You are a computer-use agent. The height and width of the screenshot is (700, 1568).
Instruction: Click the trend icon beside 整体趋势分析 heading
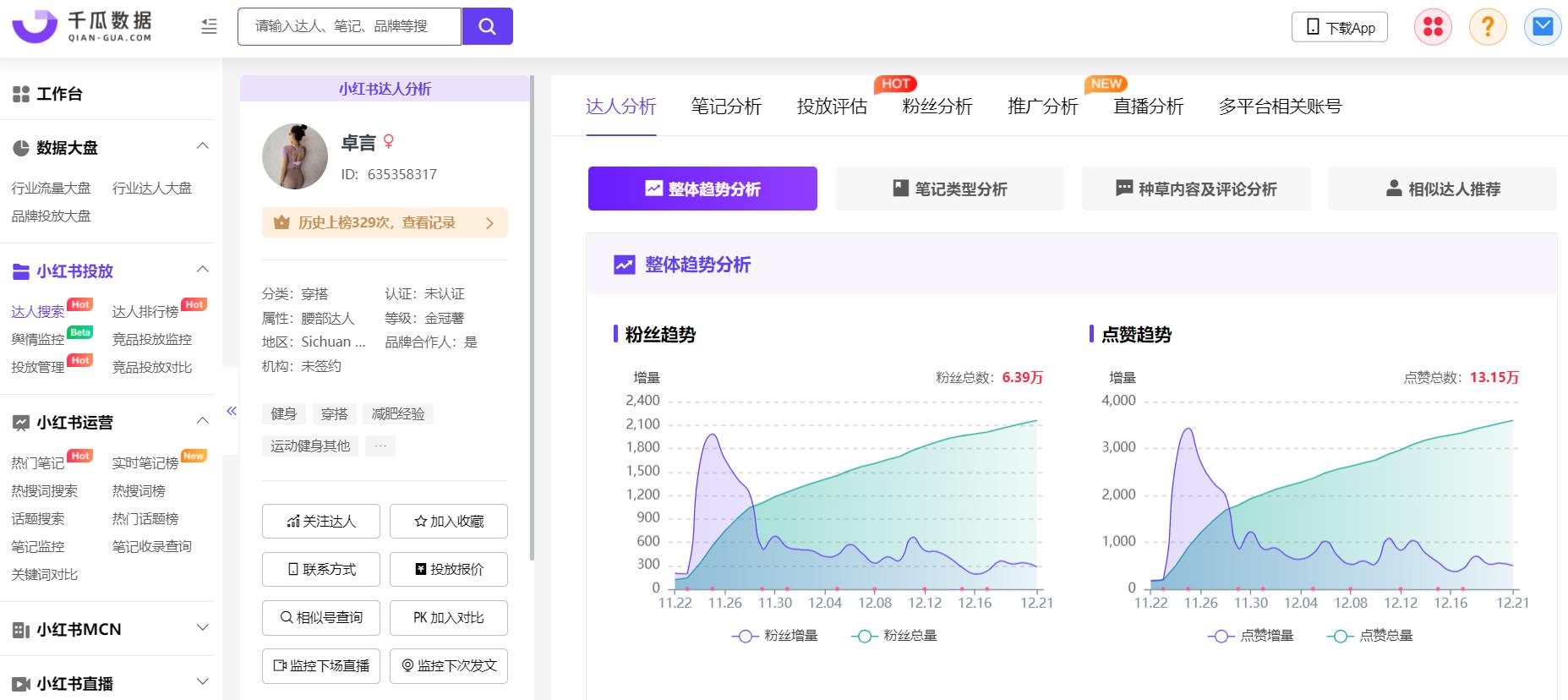tap(624, 265)
